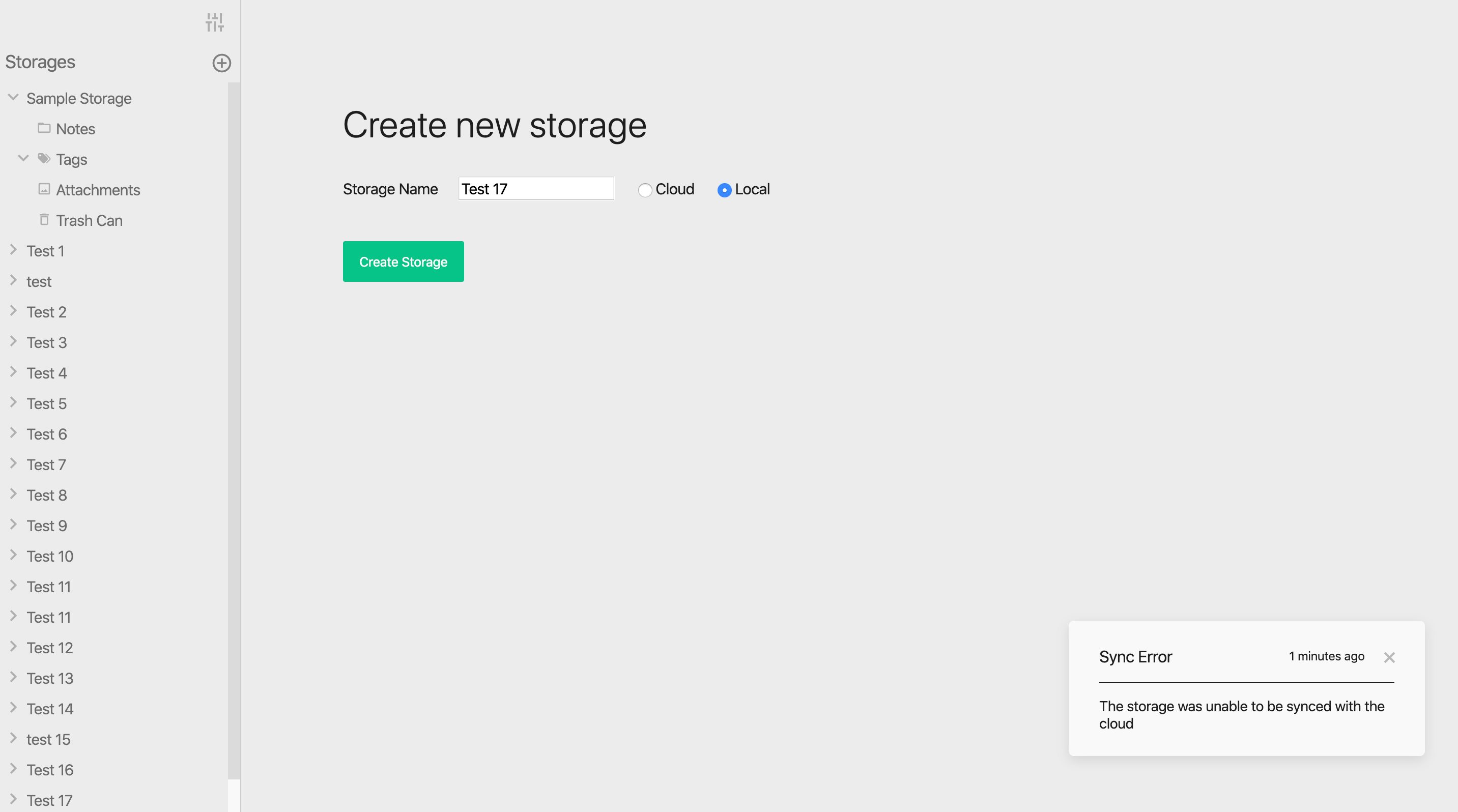Click the Trash Can icon
Screen dimensions: 1458x812
point(44,220)
